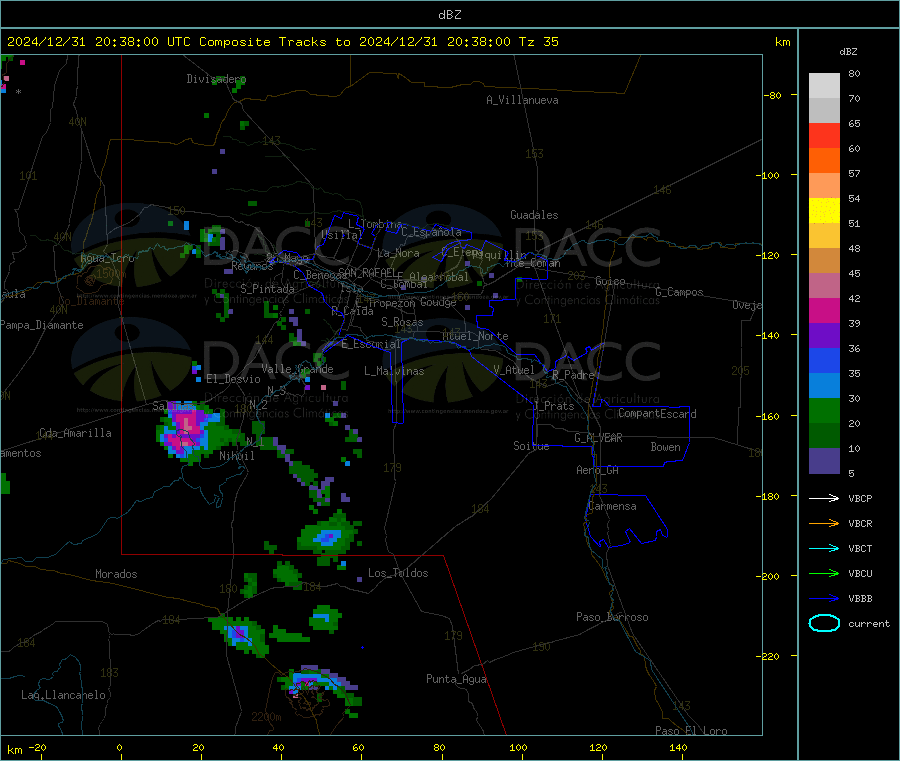Click the Lag.Llancanelo map label
900x761 pixels.
[x=63, y=695]
